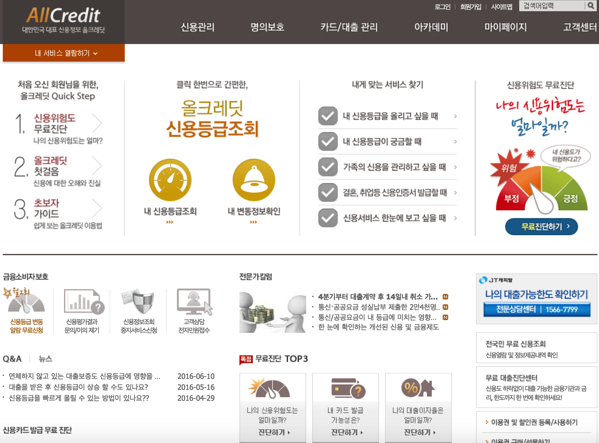
Task: Click 진단하기 under 나의 신용위험도는 얼마일까
Action: (274, 433)
